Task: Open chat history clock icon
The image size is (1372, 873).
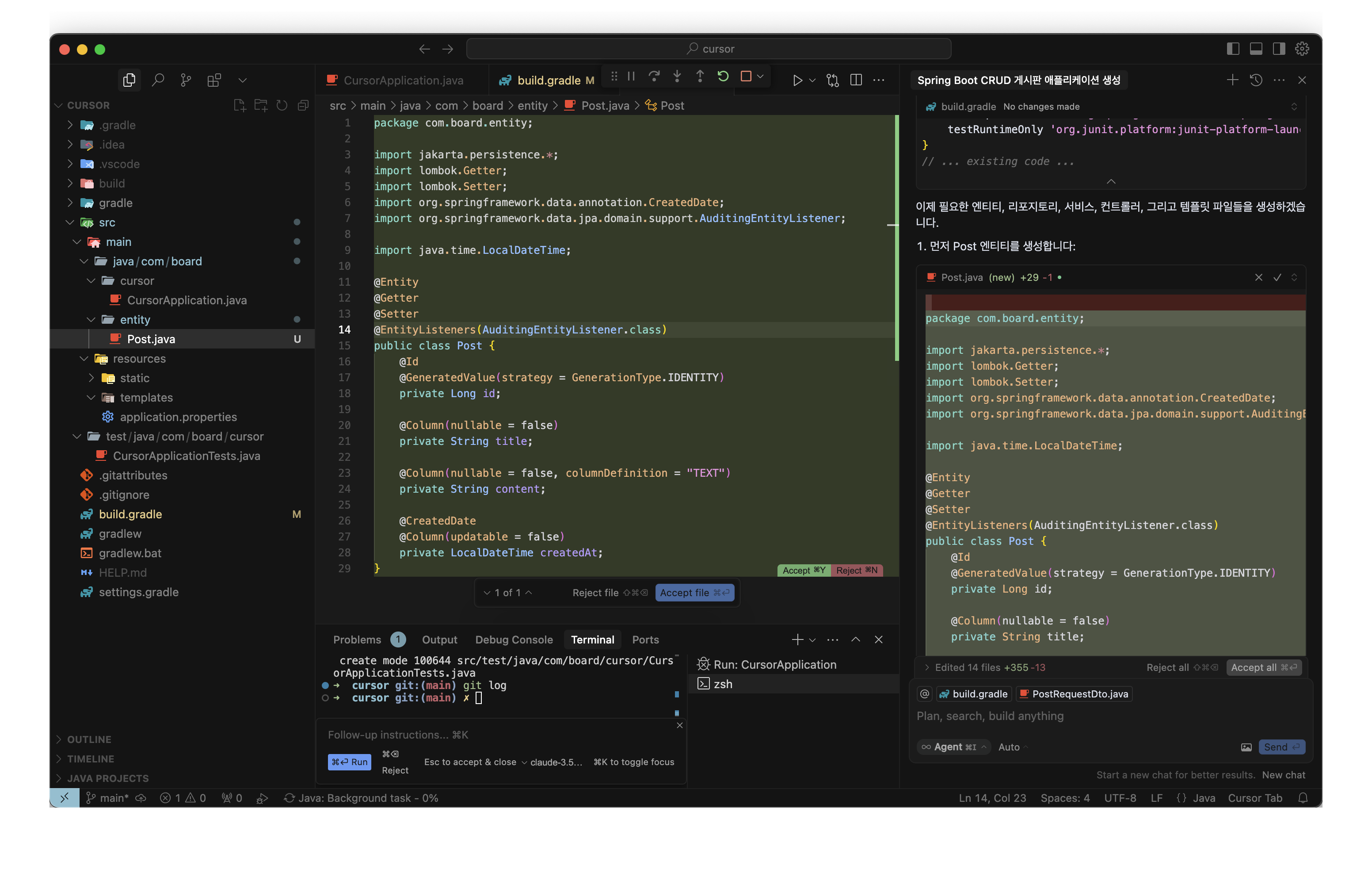Action: (x=1256, y=80)
